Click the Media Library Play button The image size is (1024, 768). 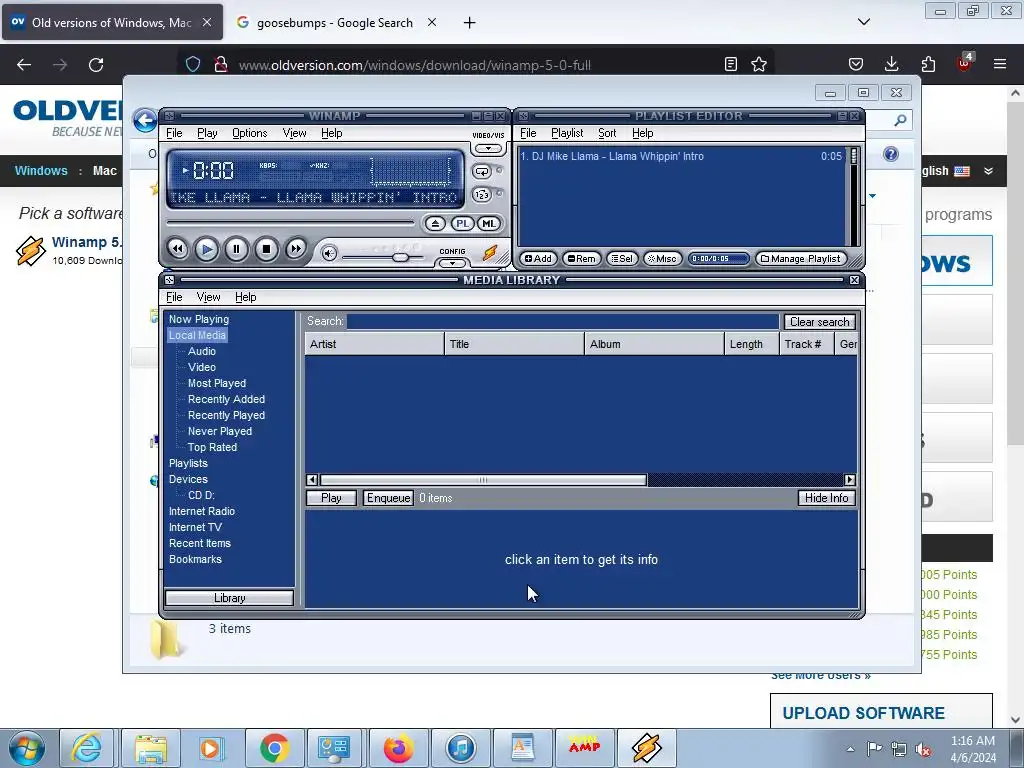[x=331, y=498]
